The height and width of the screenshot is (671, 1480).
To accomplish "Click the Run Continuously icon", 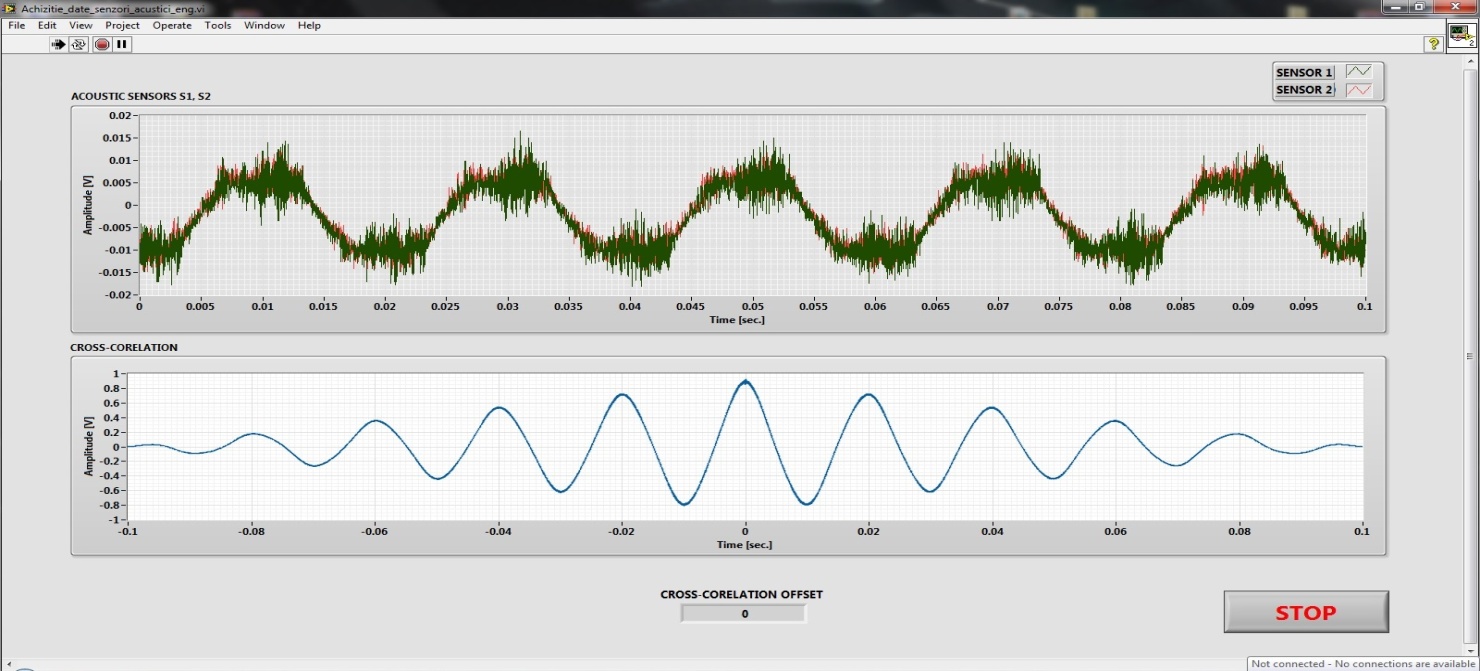I will [x=79, y=44].
